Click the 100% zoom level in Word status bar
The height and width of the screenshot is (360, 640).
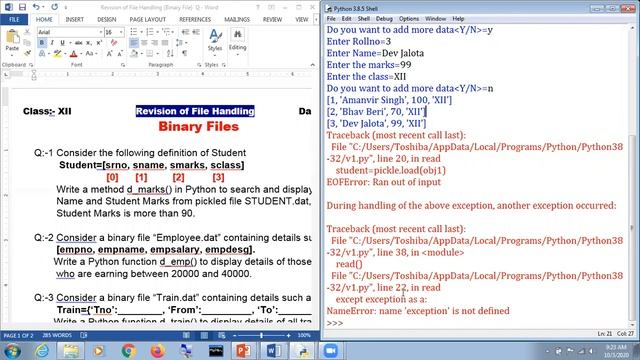coord(304,336)
